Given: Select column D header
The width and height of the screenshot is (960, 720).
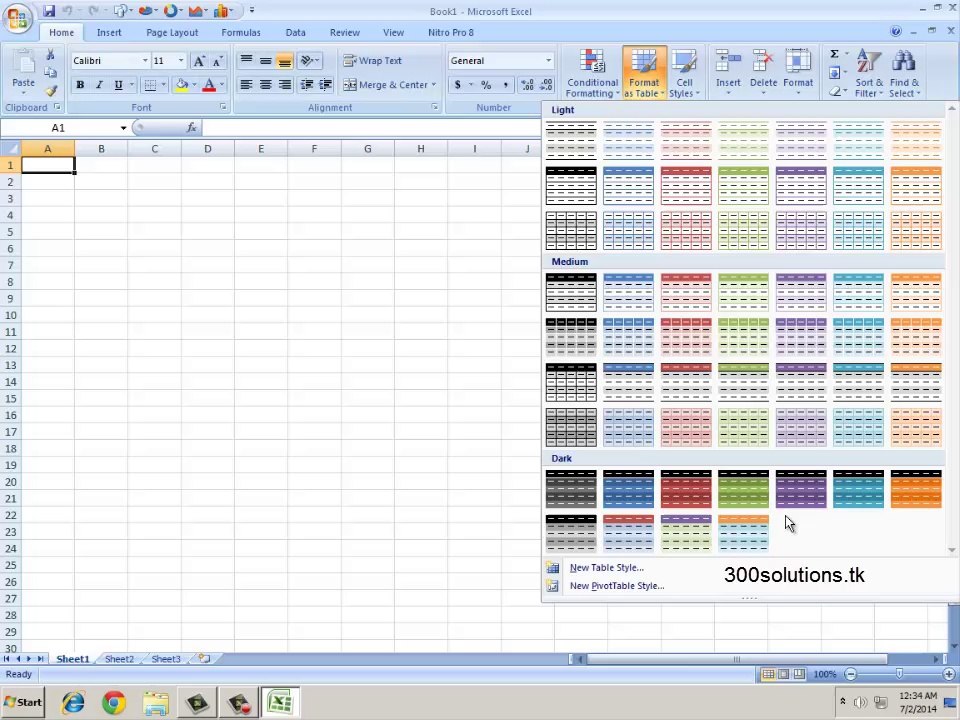Looking at the screenshot, I should (x=208, y=149).
